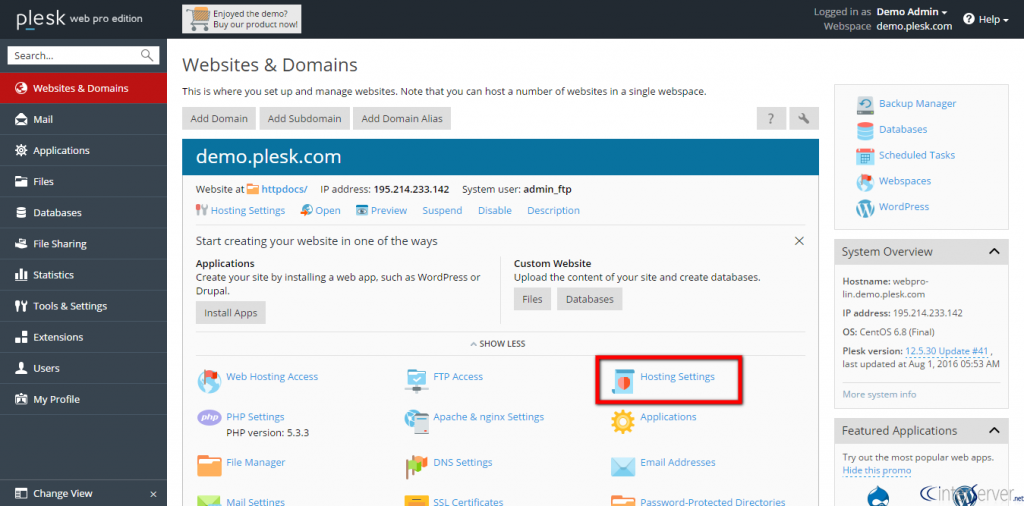This screenshot has height=506, width=1024.
Task: Click the Add Domain button
Action: point(219,119)
